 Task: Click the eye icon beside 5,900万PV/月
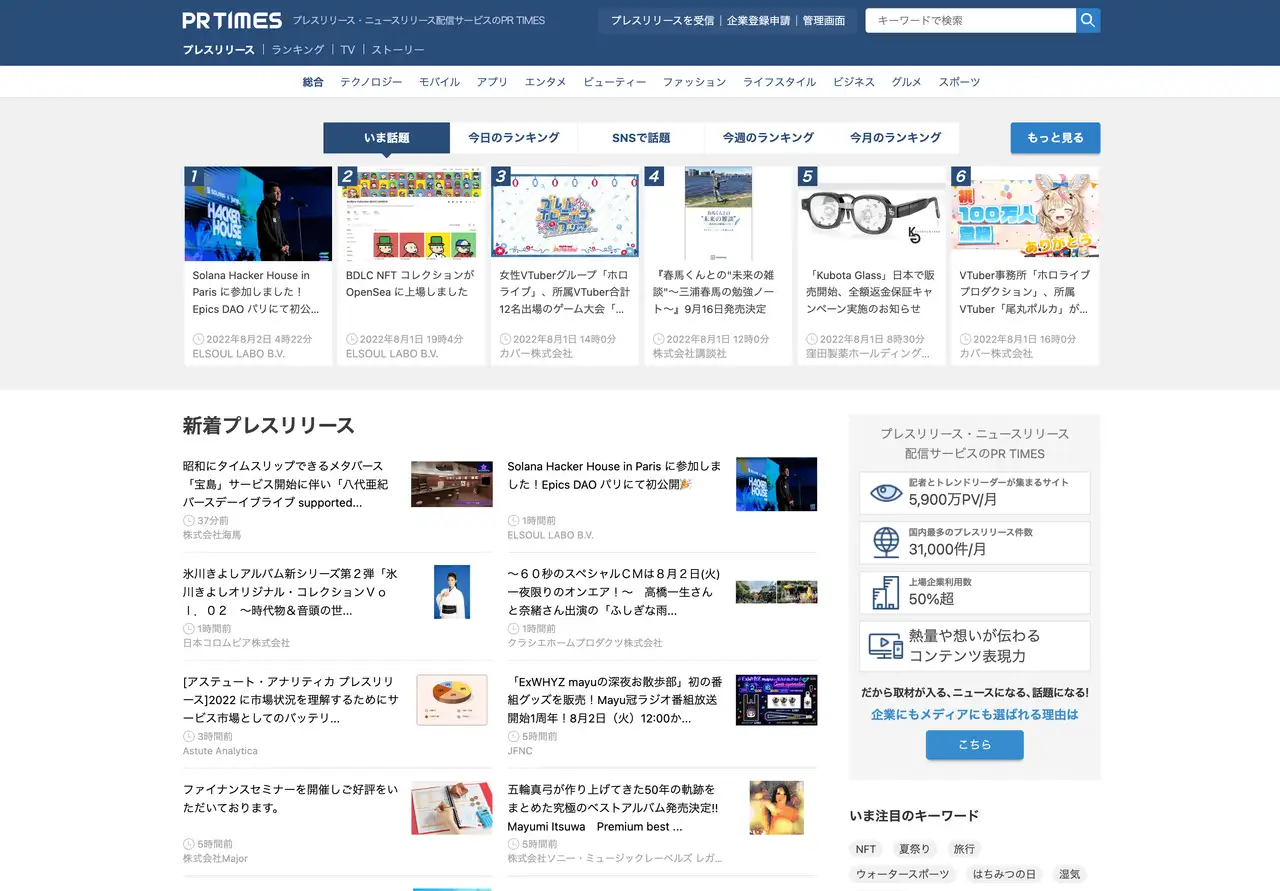tap(885, 493)
